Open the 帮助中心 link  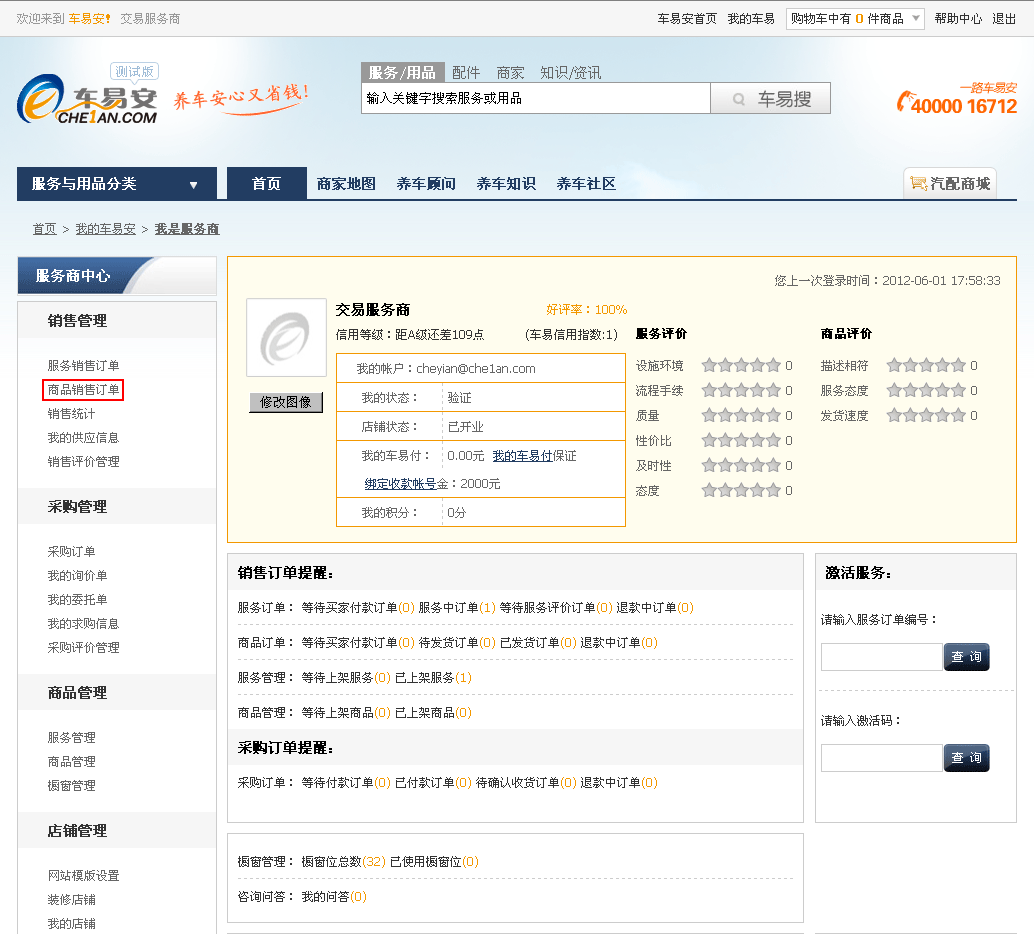(958, 18)
